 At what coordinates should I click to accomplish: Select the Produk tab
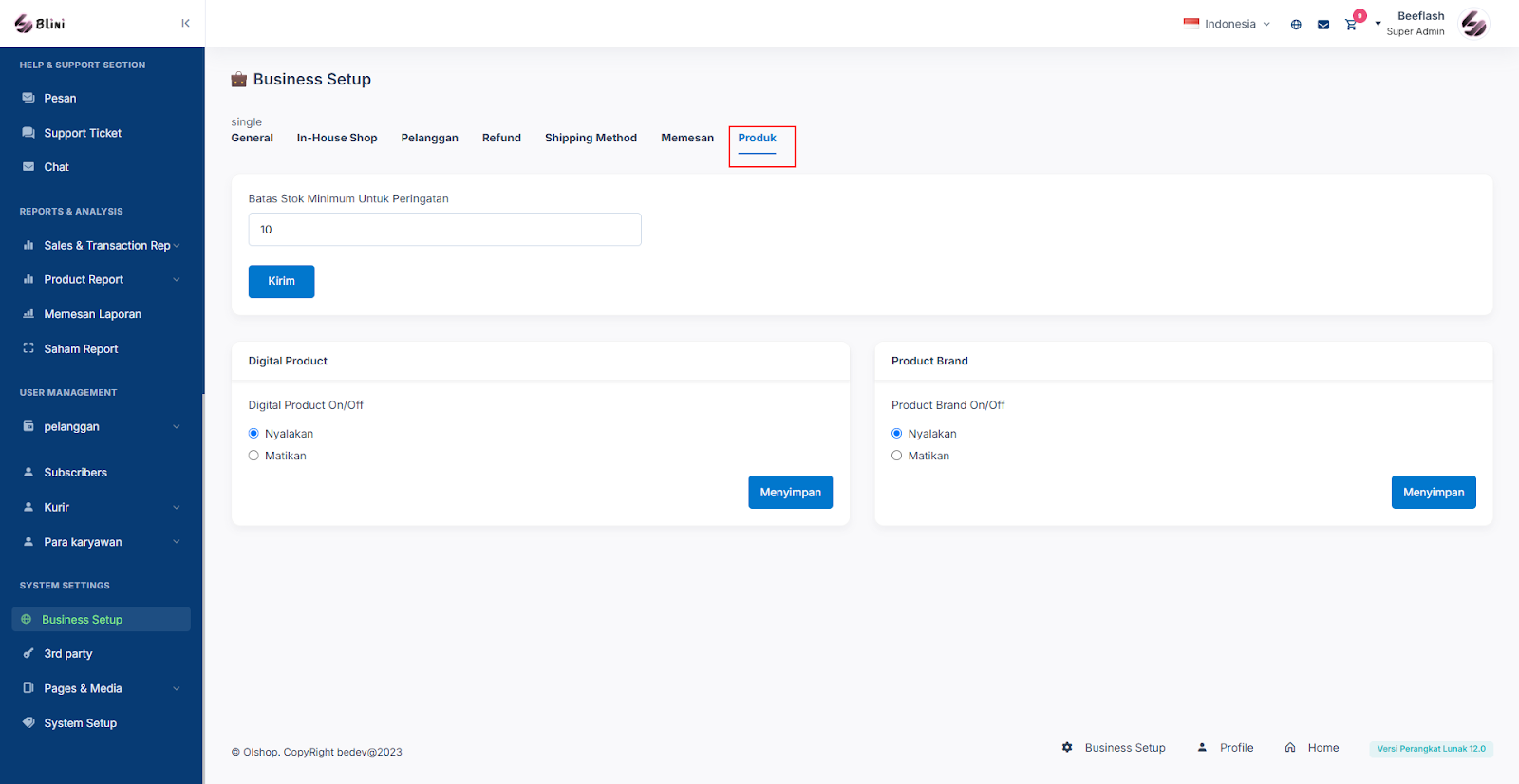[758, 139]
